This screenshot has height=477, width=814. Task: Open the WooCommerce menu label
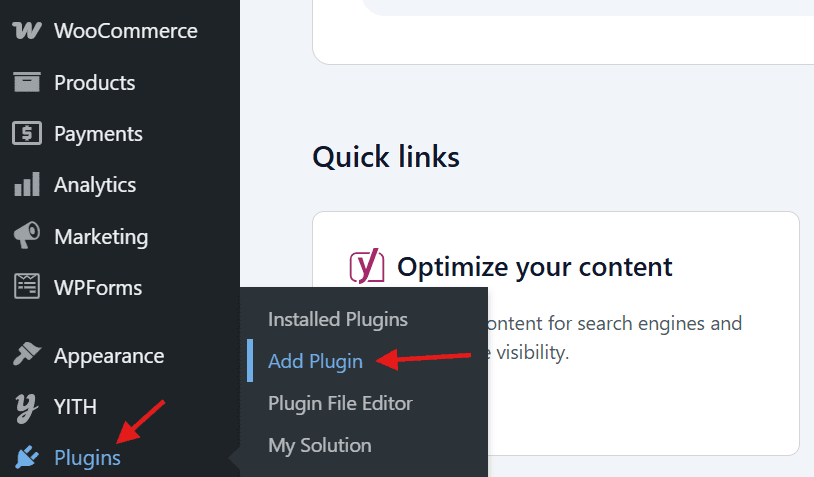[x=126, y=31]
